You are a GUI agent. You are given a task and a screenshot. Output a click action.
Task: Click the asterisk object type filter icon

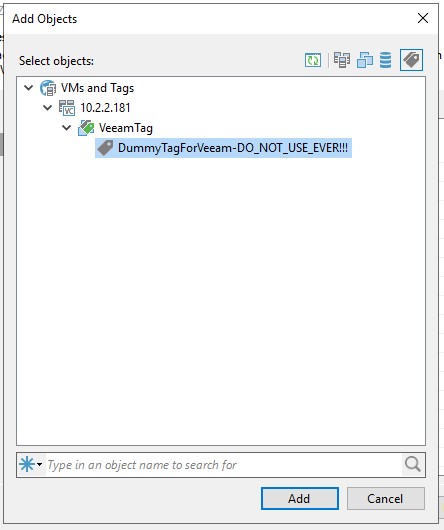(x=27, y=464)
